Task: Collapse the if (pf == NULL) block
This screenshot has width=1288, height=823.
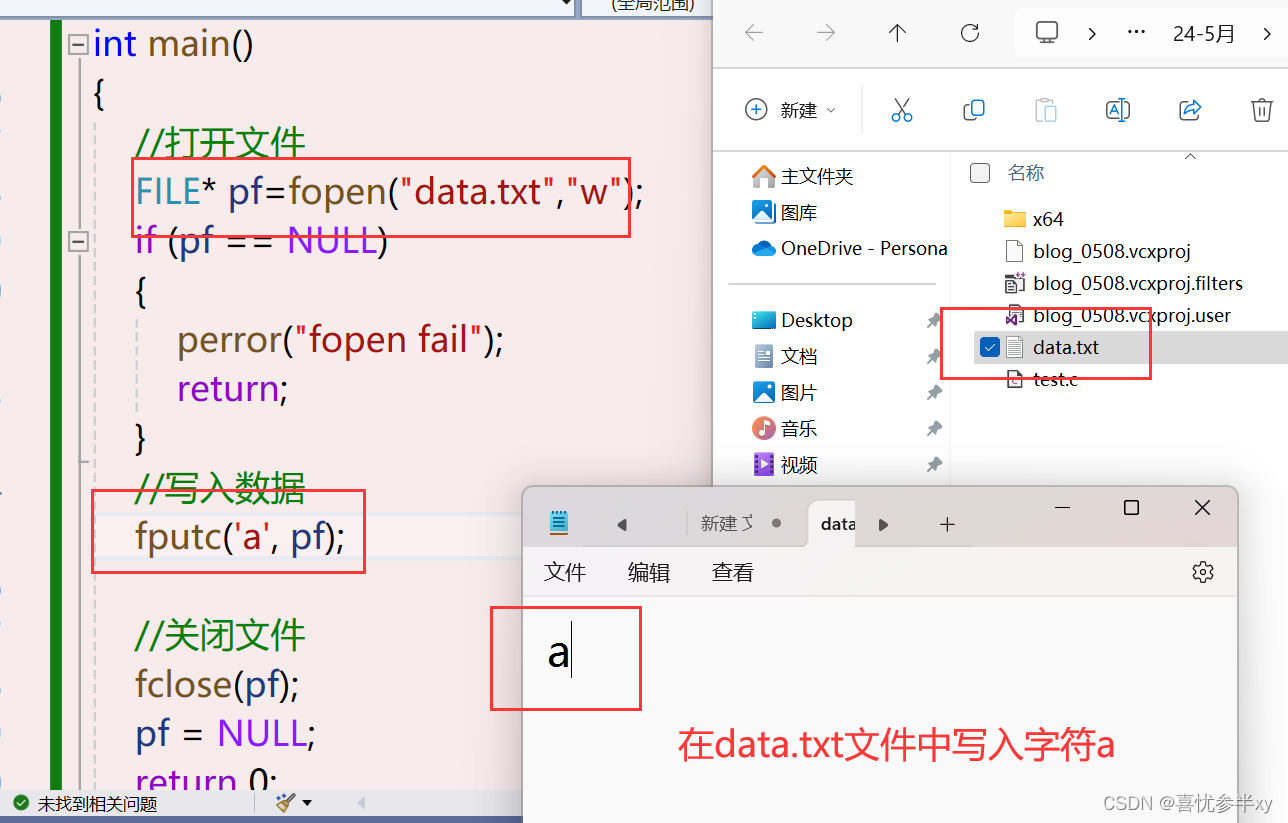Action: pos(77,241)
